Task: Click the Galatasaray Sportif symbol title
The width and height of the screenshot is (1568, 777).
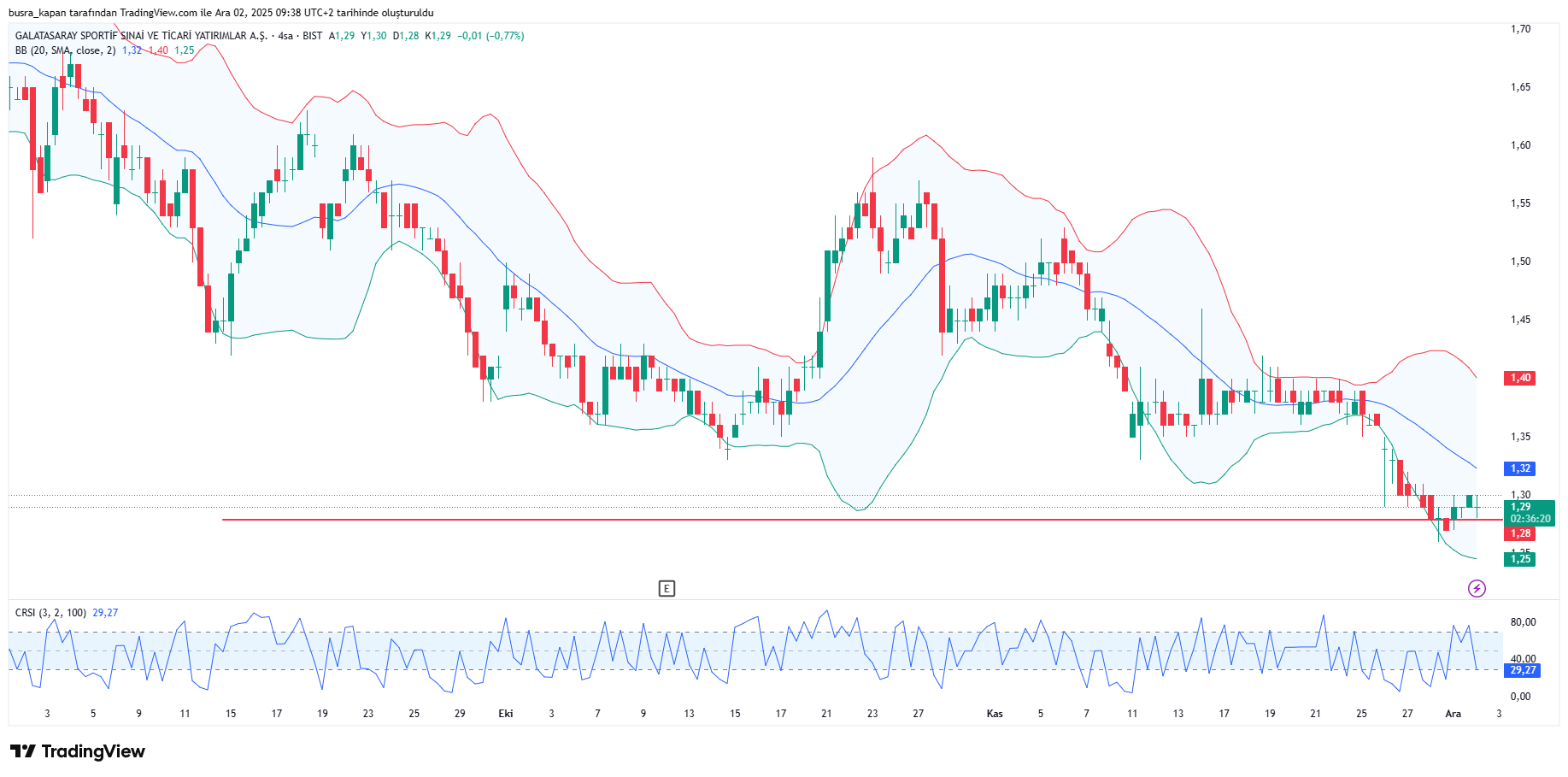Action: click(141, 36)
